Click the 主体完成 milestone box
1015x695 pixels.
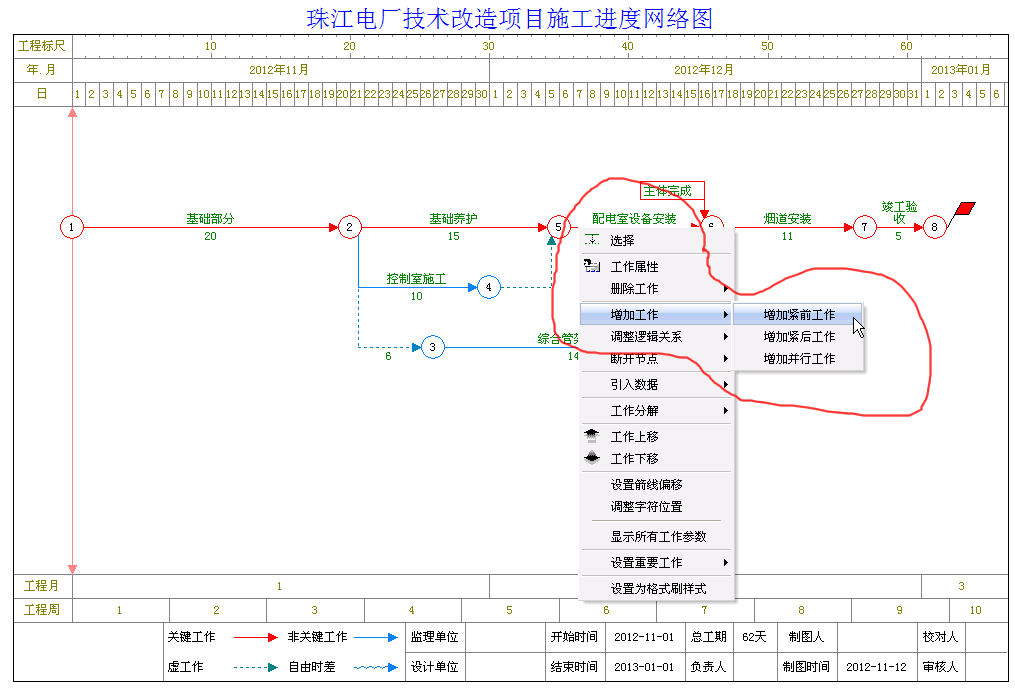coord(672,191)
